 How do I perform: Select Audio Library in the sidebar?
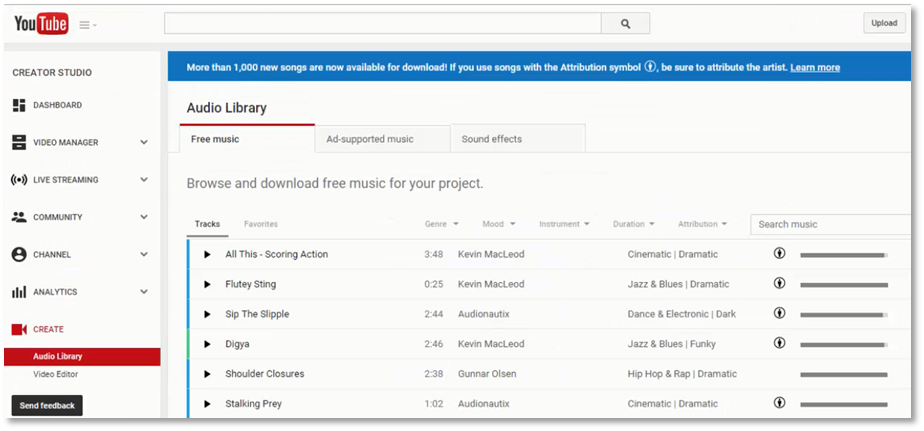pyautogui.click(x=82, y=357)
